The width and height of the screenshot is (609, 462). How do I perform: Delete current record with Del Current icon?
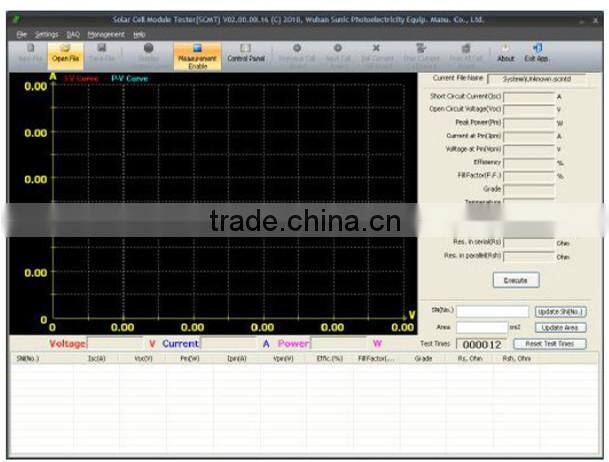pyautogui.click(x=376, y=52)
